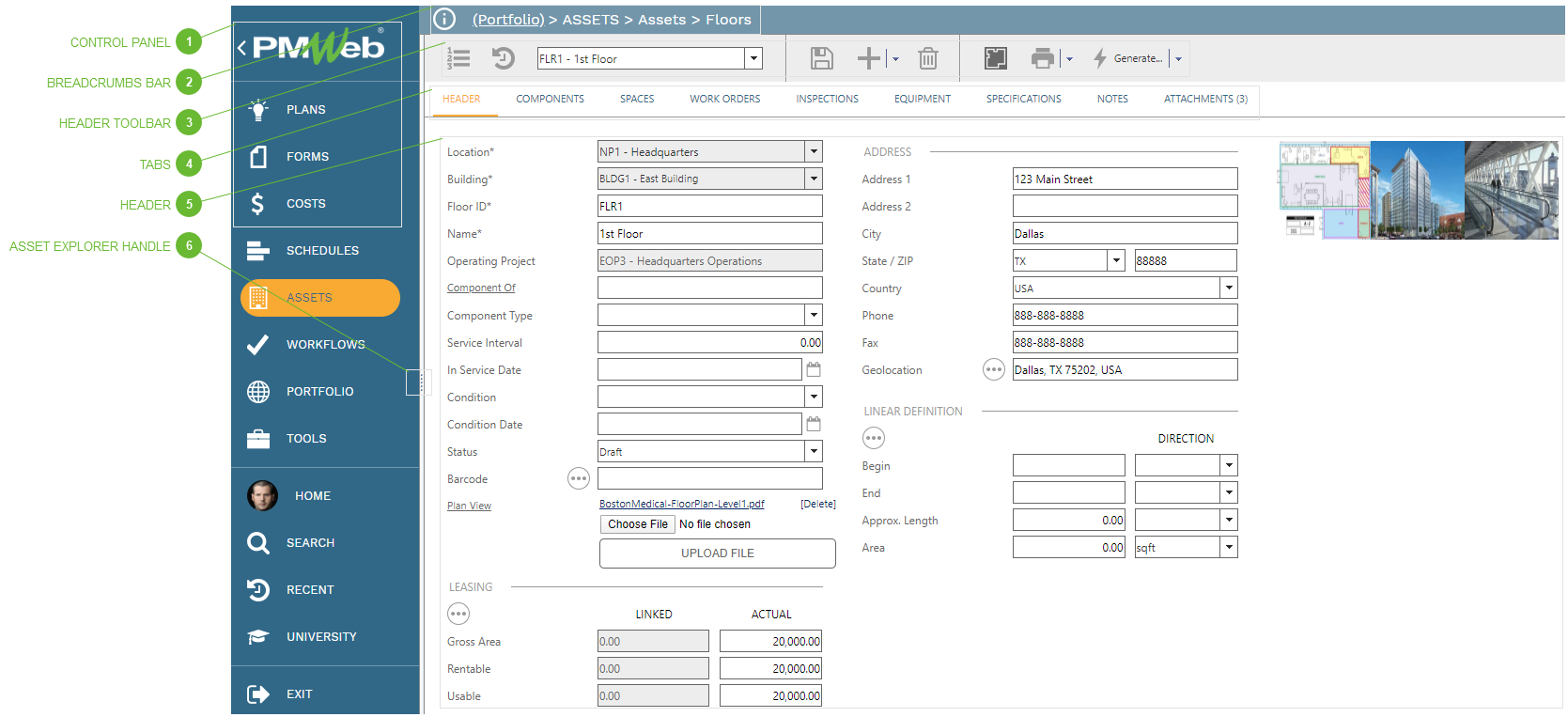Viewport: 1568px width, 717px height.
Task: Click the printer icon in toolbar
Action: pyautogui.click(x=1042, y=58)
